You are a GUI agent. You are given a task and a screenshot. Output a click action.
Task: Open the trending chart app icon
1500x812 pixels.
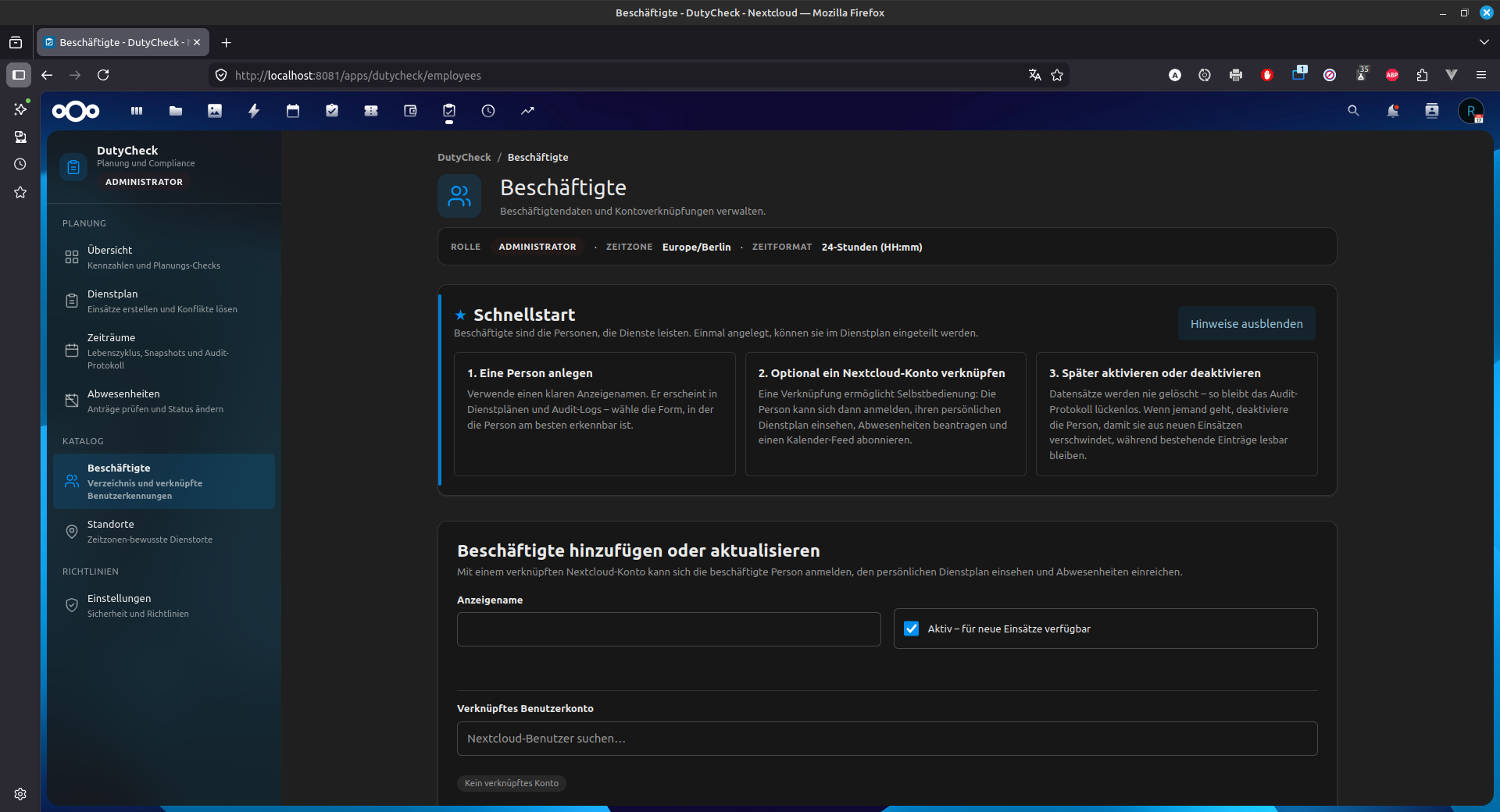(527, 111)
